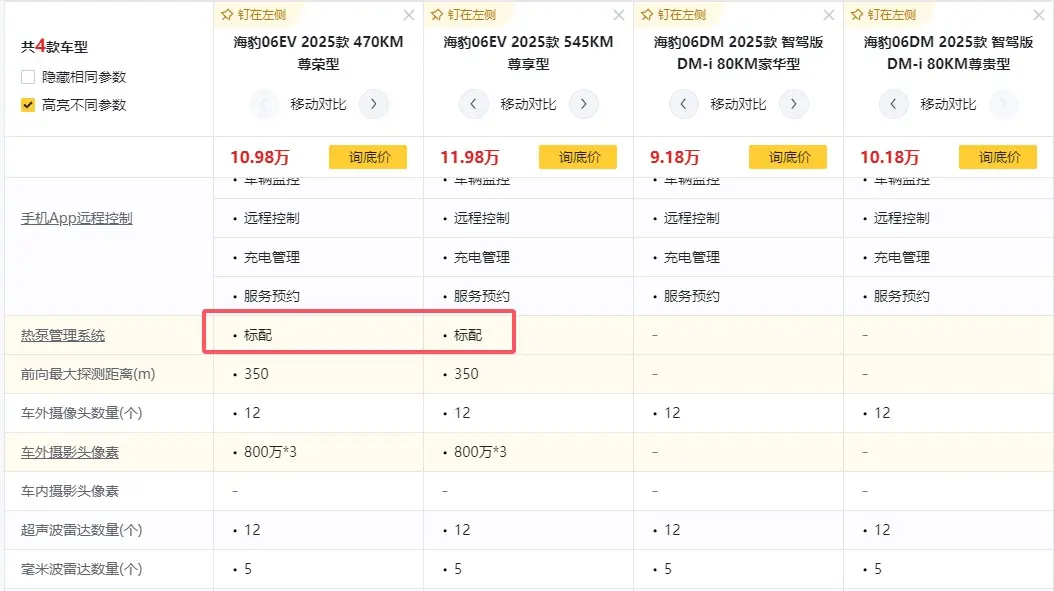Move 470KM 尊荣型 column to the left
Screen dimensions: 1054x591
point(264,104)
